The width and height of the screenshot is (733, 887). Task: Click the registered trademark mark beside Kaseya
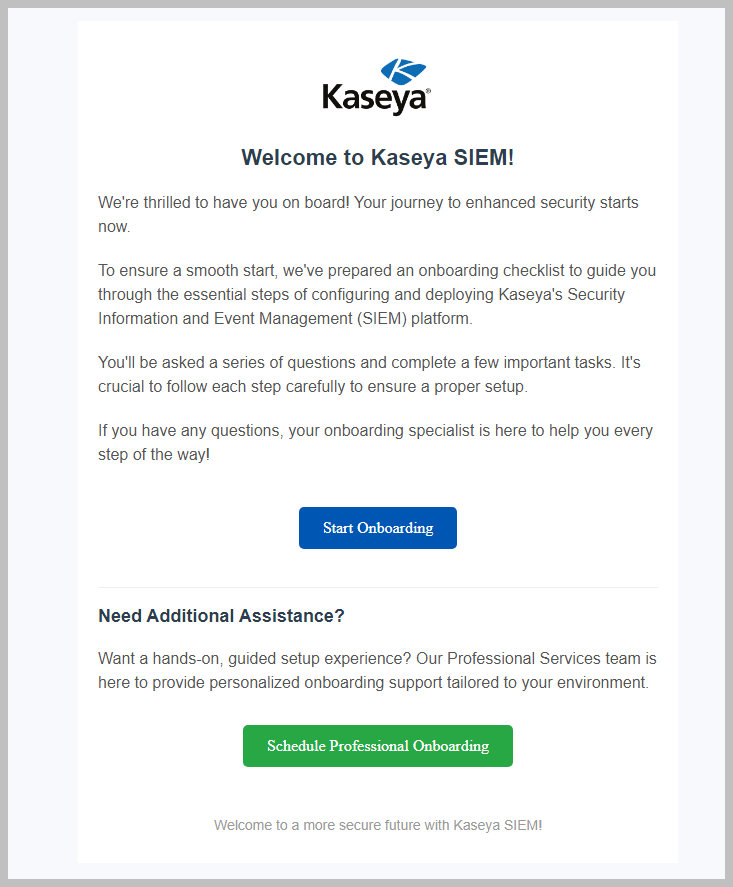point(427,90)
